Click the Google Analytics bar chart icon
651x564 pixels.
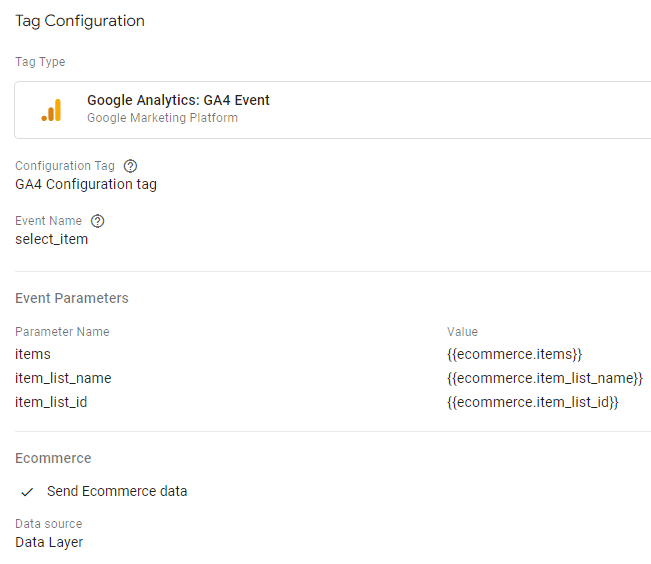tap(51, 110)
